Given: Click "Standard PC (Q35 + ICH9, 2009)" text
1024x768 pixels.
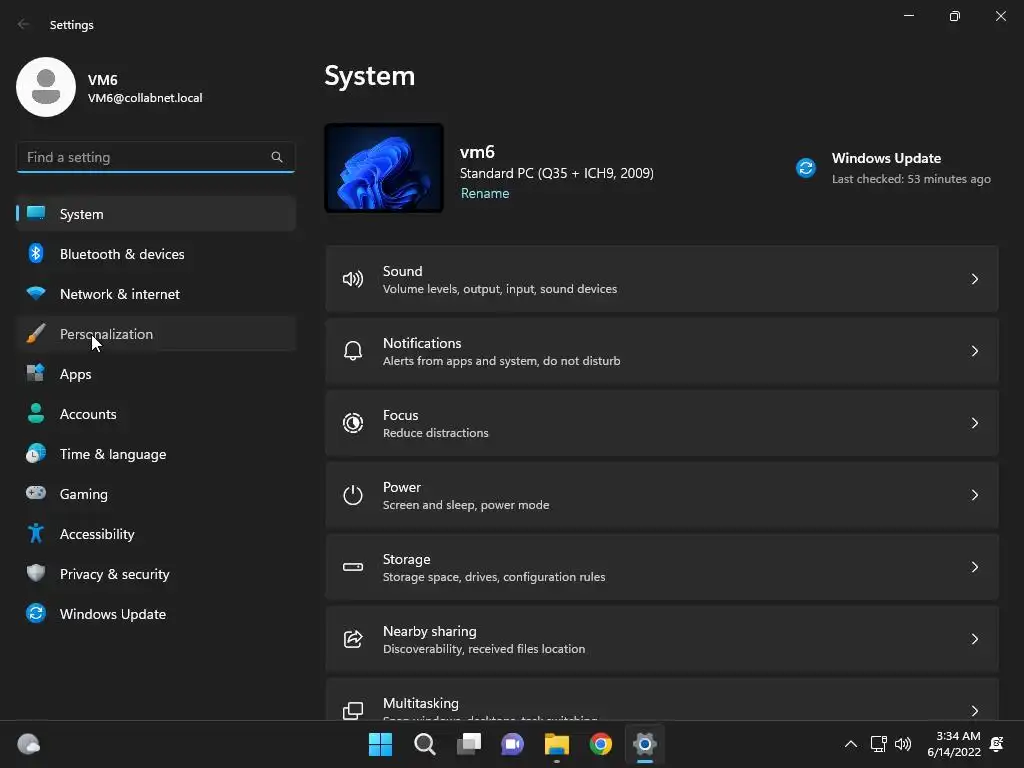Looking at the screenshot, I should [556, 173].
